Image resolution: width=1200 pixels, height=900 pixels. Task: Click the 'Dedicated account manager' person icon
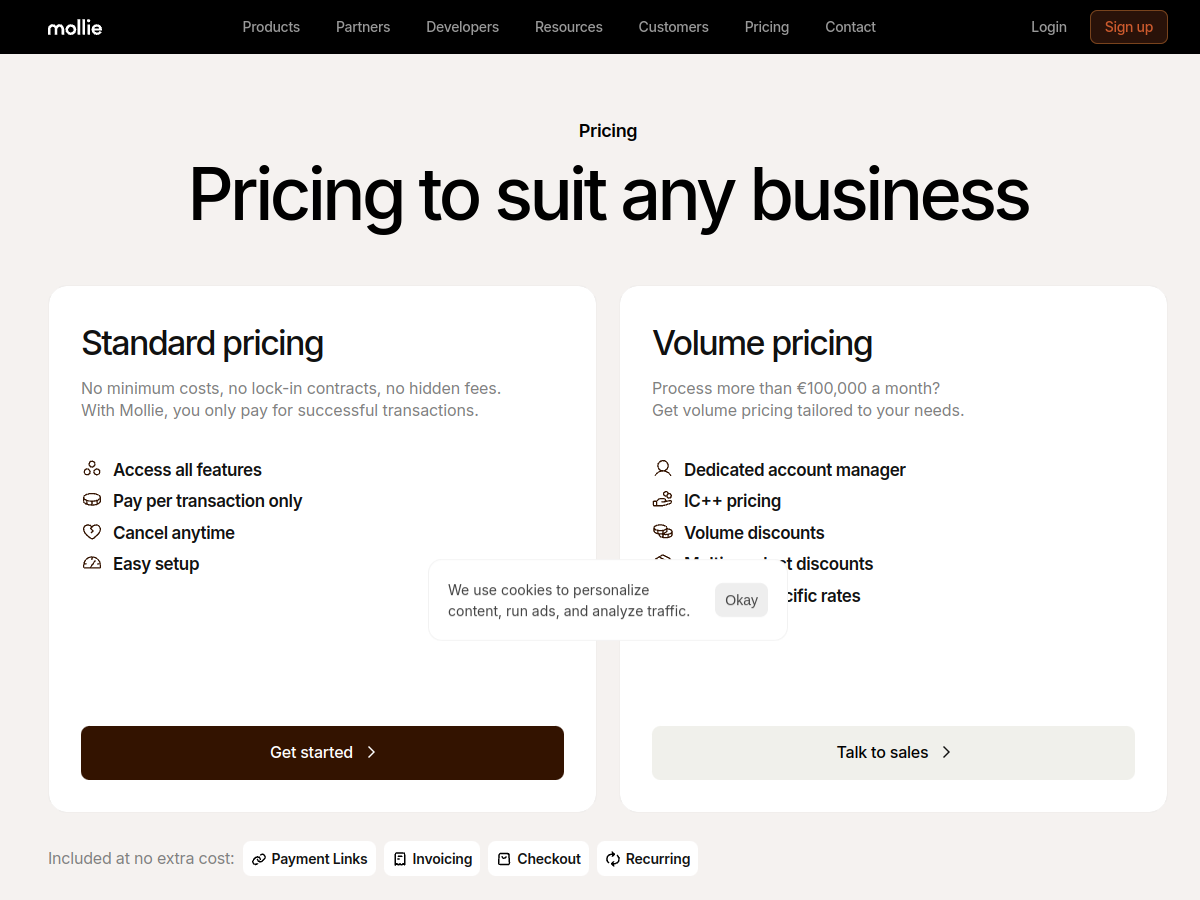pyautogui.click(x=663, y=468)
